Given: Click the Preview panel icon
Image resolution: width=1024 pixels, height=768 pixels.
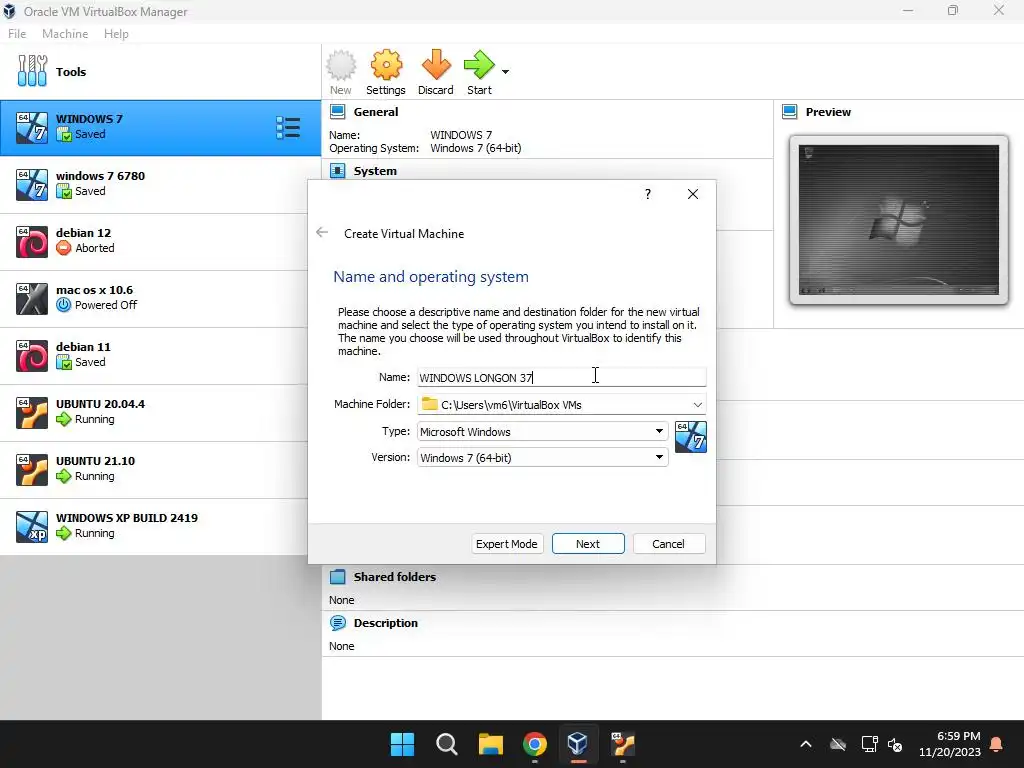Looking at the screenshot, I should pos(790,112).
